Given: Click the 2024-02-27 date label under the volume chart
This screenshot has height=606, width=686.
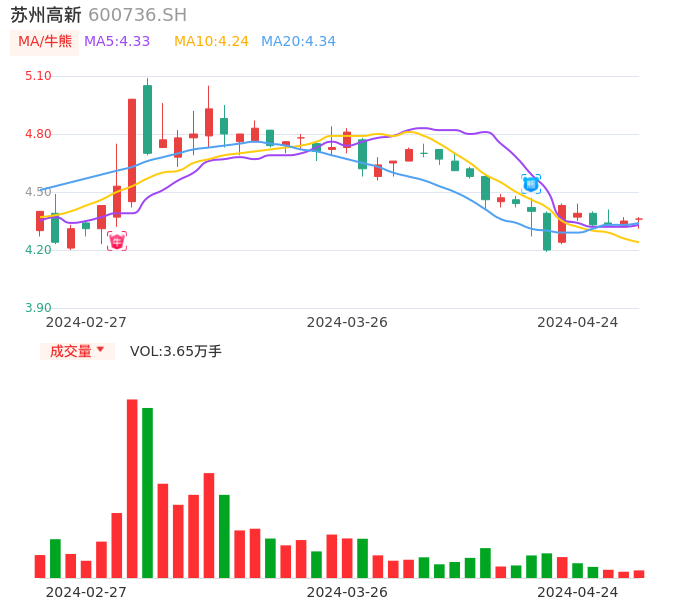Looking at the screenshot, I should 86,592.
